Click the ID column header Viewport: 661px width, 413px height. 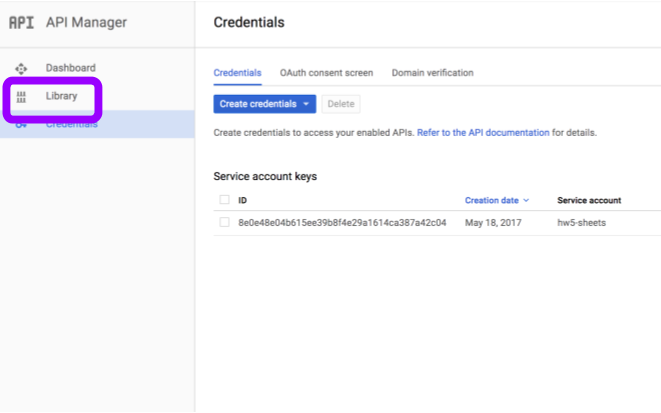[x=243, y=200]
